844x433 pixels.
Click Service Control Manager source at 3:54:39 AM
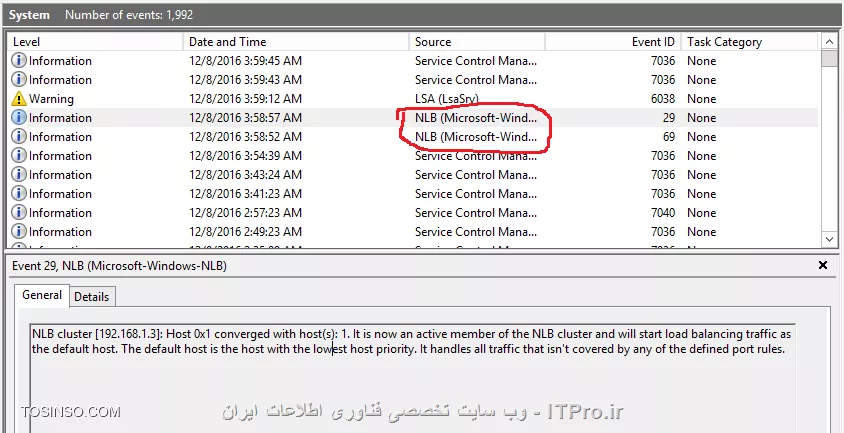(476, 156)
